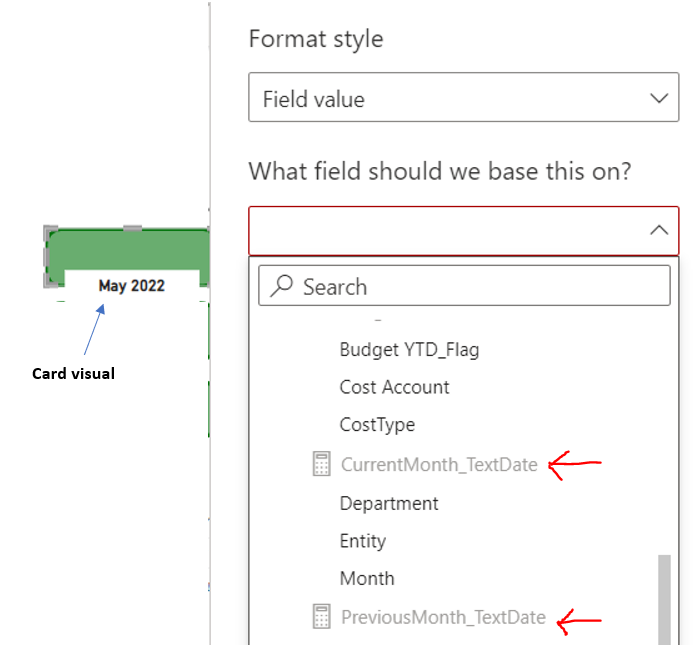This screenshot has width=700, height=659.
Task: Select the May 2022 card visual
Action: click(132, 286)
